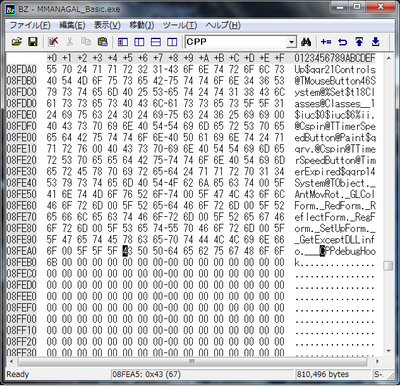Open the ファイル(F) menu
This screenshot has height=389, width=400.
(30, 25)
